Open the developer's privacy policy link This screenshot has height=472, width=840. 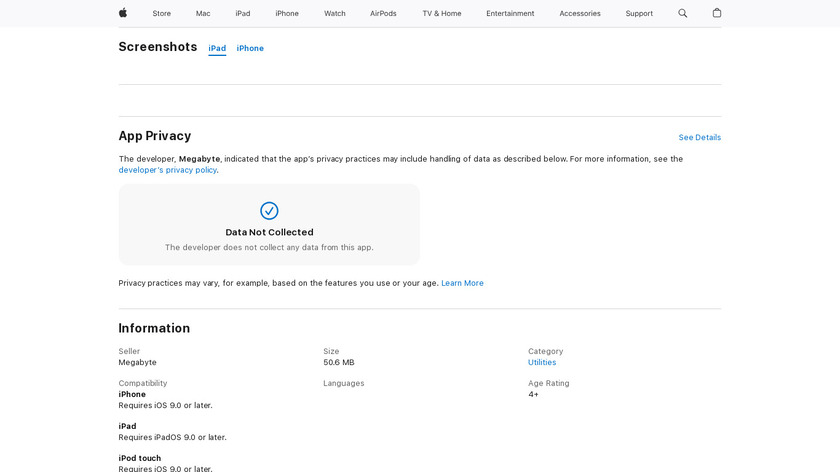[167, 170]
